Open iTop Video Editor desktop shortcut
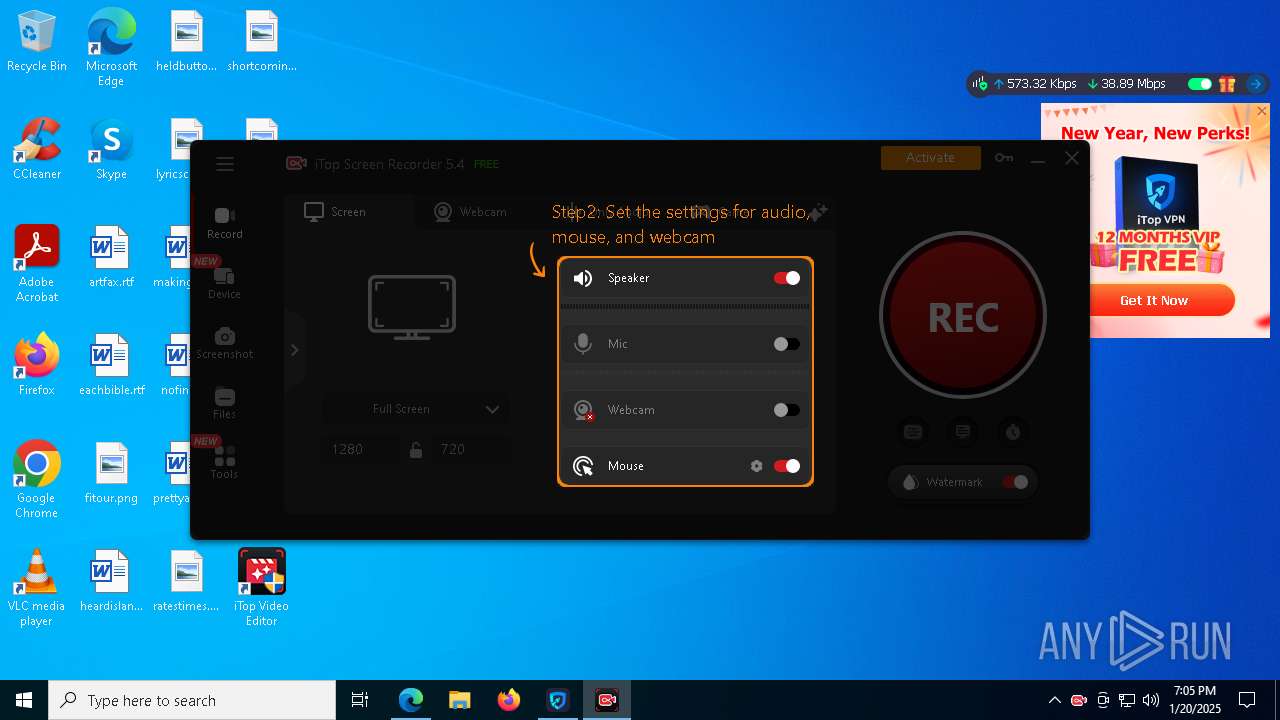Image resolution: width=1280 pixels, height=720 pixels. pos(261,587)
